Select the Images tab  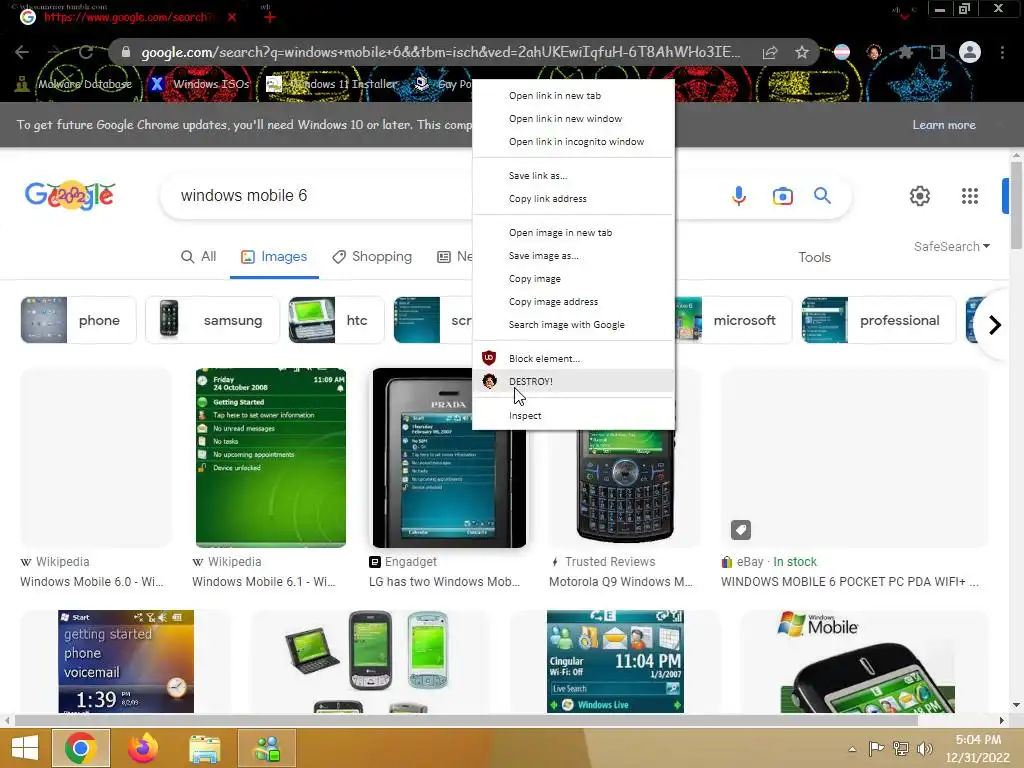274,257
